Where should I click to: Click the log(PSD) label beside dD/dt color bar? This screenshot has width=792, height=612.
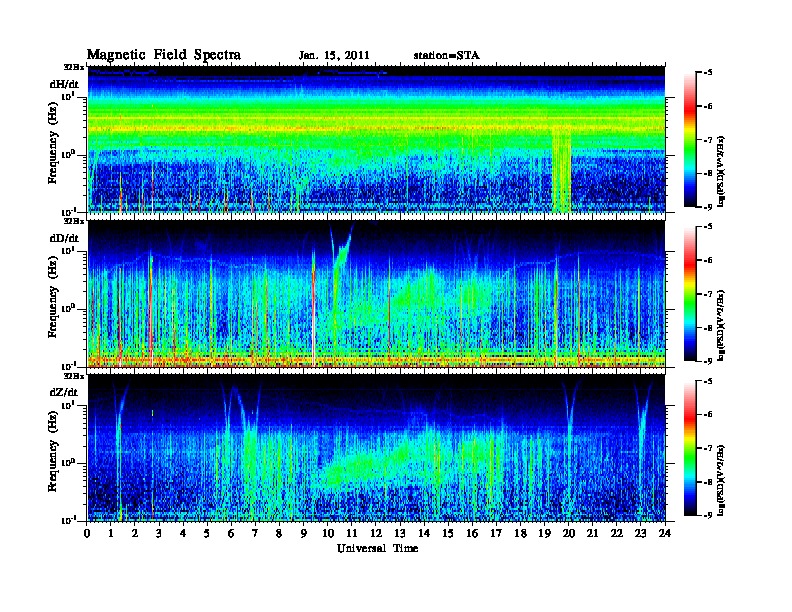721,325
